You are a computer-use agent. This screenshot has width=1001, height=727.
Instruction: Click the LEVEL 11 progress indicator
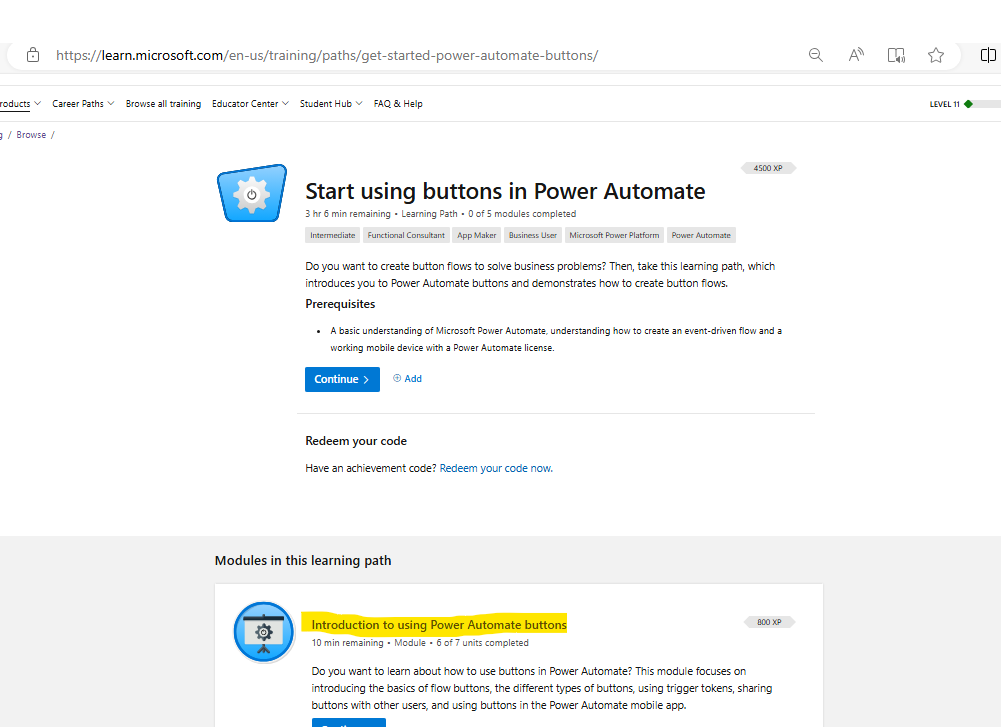click(x=965, y=104)
